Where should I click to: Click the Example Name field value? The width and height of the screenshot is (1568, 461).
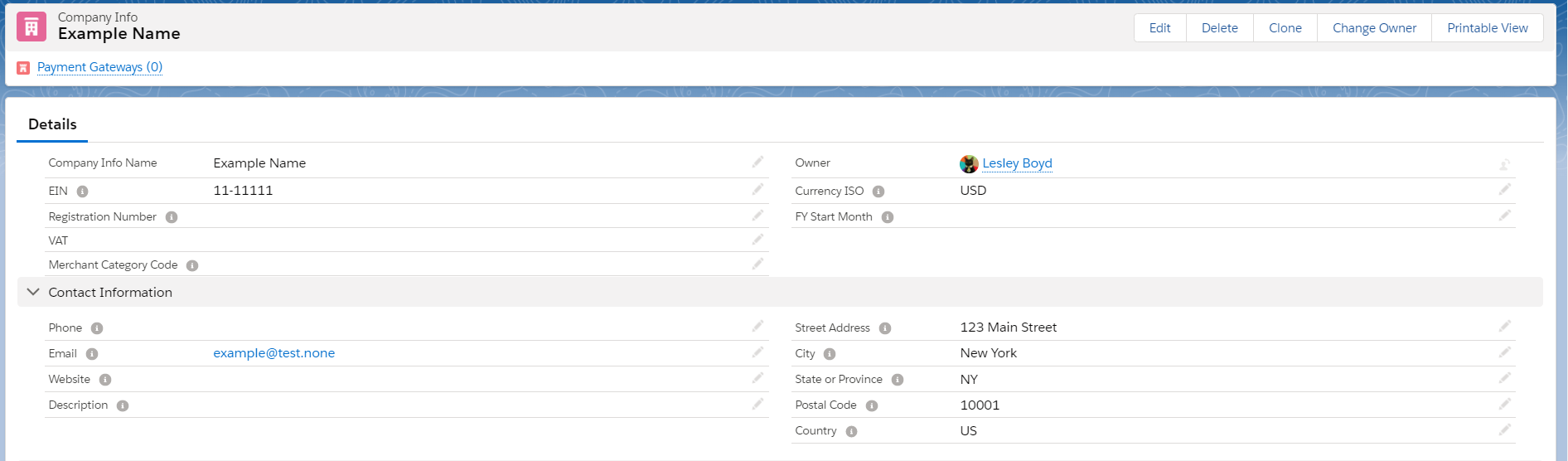pyautogui.click(x=259, y=163)
